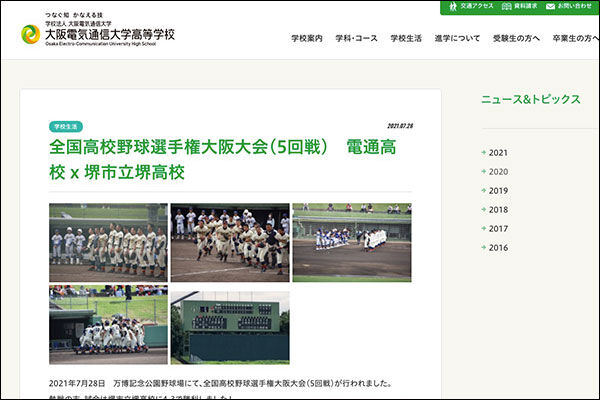Viewport: 600px width, 400px height.
Task: Click the 学校生活 category tag
Action: click(x=66, y=126)
